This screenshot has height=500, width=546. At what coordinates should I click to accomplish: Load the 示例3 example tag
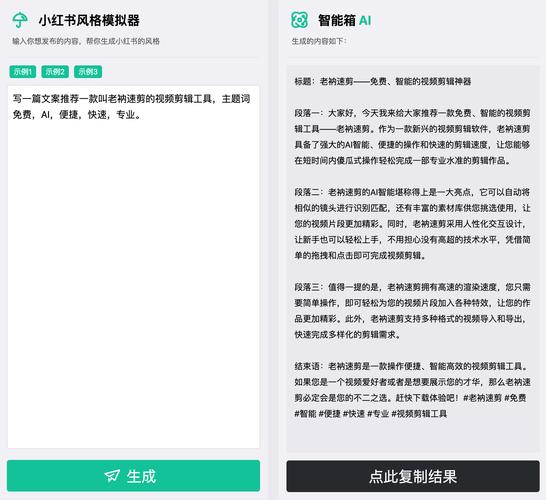[88, 72]
